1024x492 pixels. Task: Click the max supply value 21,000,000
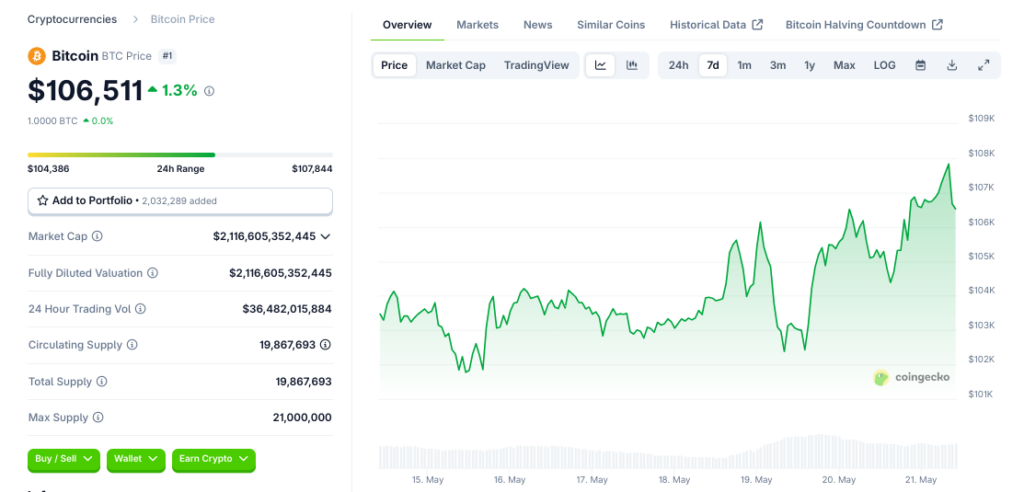coord(302,417)
